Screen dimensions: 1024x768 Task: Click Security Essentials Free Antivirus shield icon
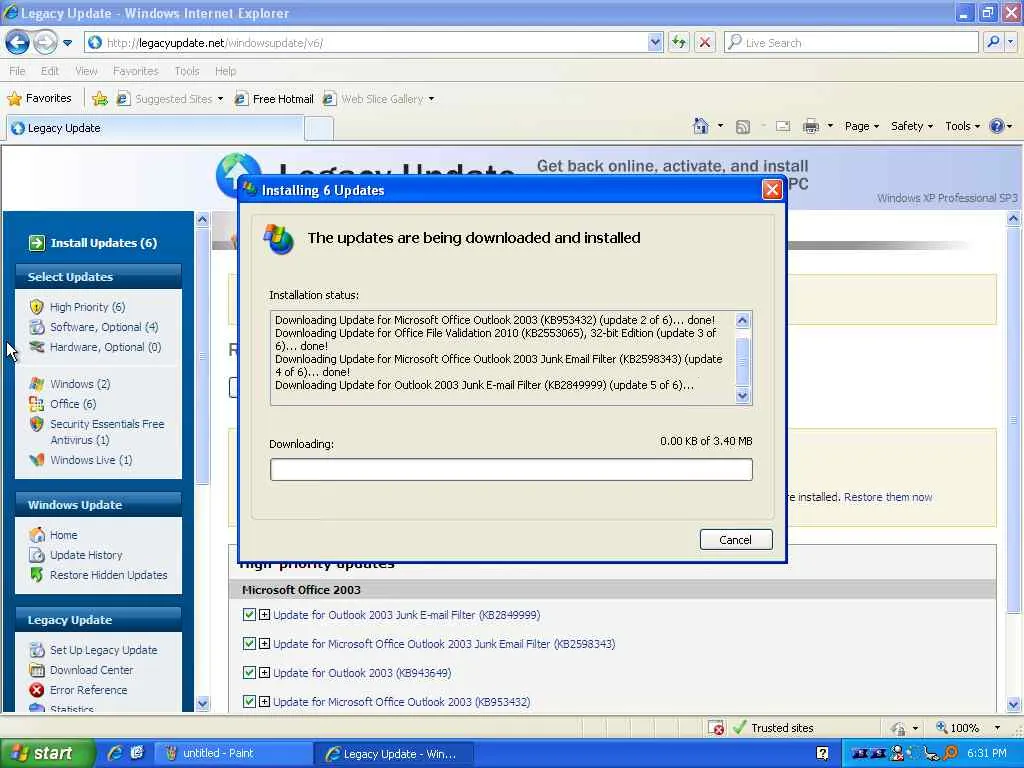coord(37,424)
